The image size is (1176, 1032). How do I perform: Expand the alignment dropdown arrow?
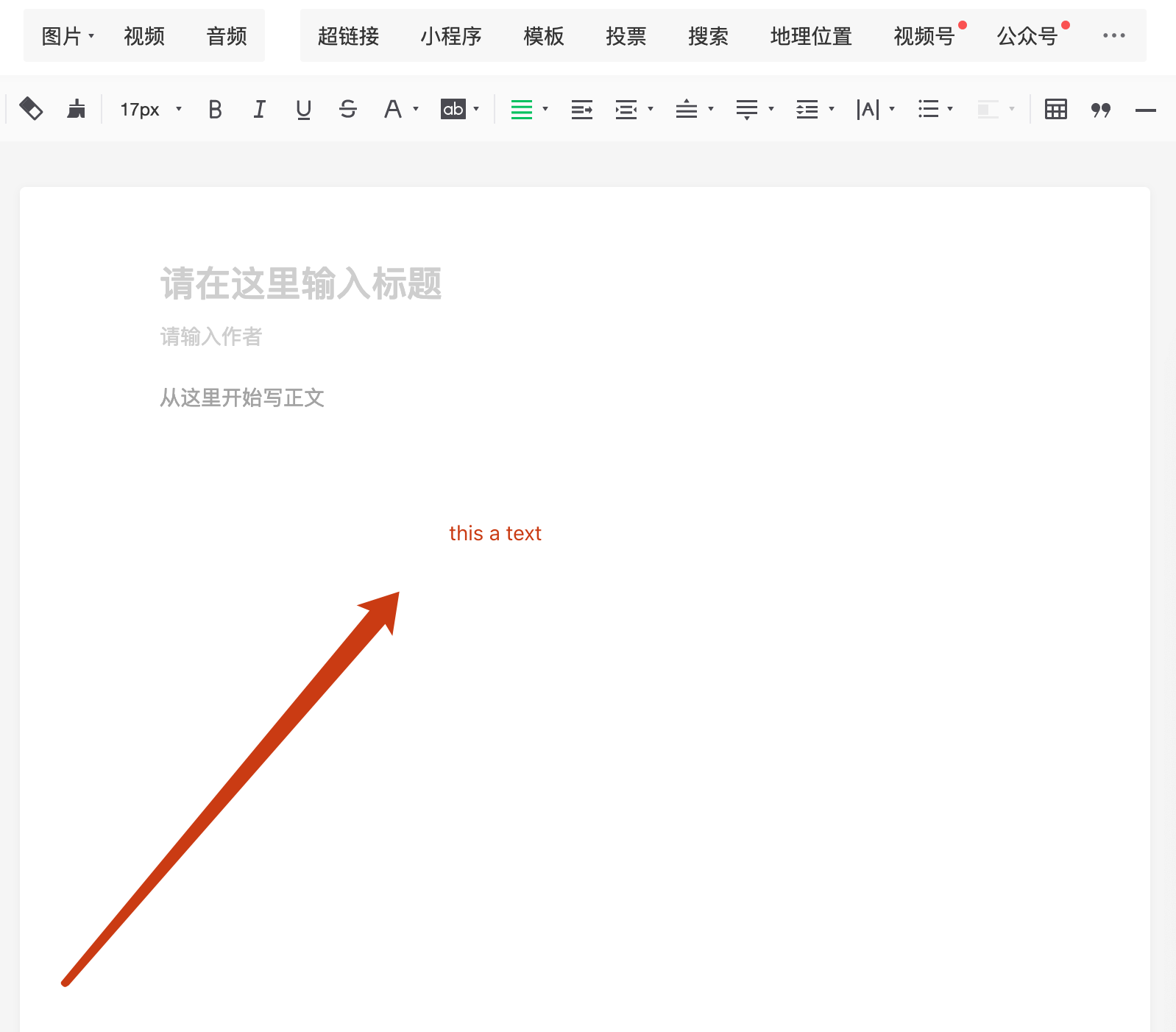click(x=545, y=109)
